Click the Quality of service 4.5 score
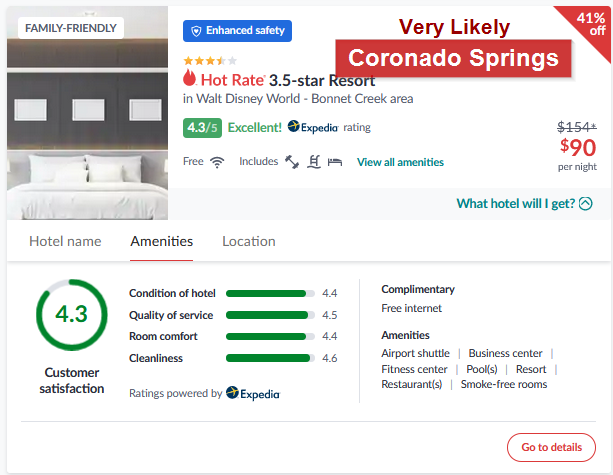Image resolution: width=613 pixels, height=475 pixels. click(330, 315)
